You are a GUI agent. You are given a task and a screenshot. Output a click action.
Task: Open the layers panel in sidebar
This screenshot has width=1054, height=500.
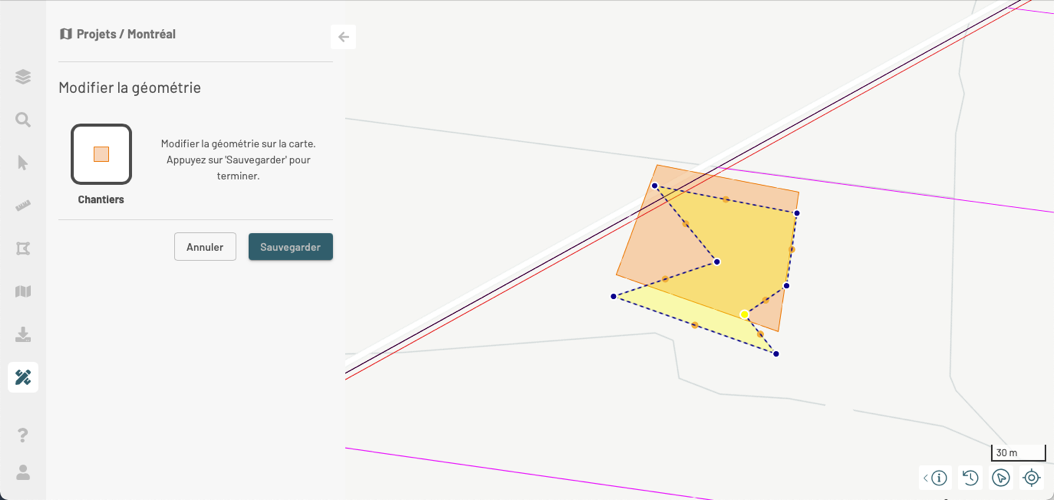pyautogui.click(x=23, y=77)
